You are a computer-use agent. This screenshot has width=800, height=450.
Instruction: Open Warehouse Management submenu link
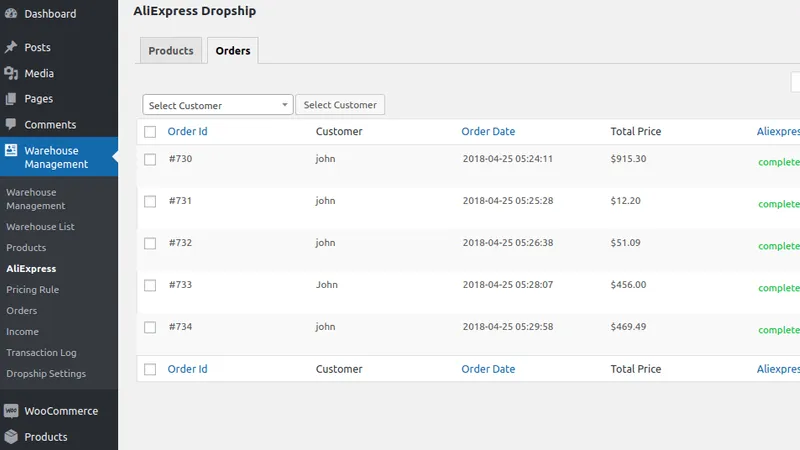[x=36, y=199]
